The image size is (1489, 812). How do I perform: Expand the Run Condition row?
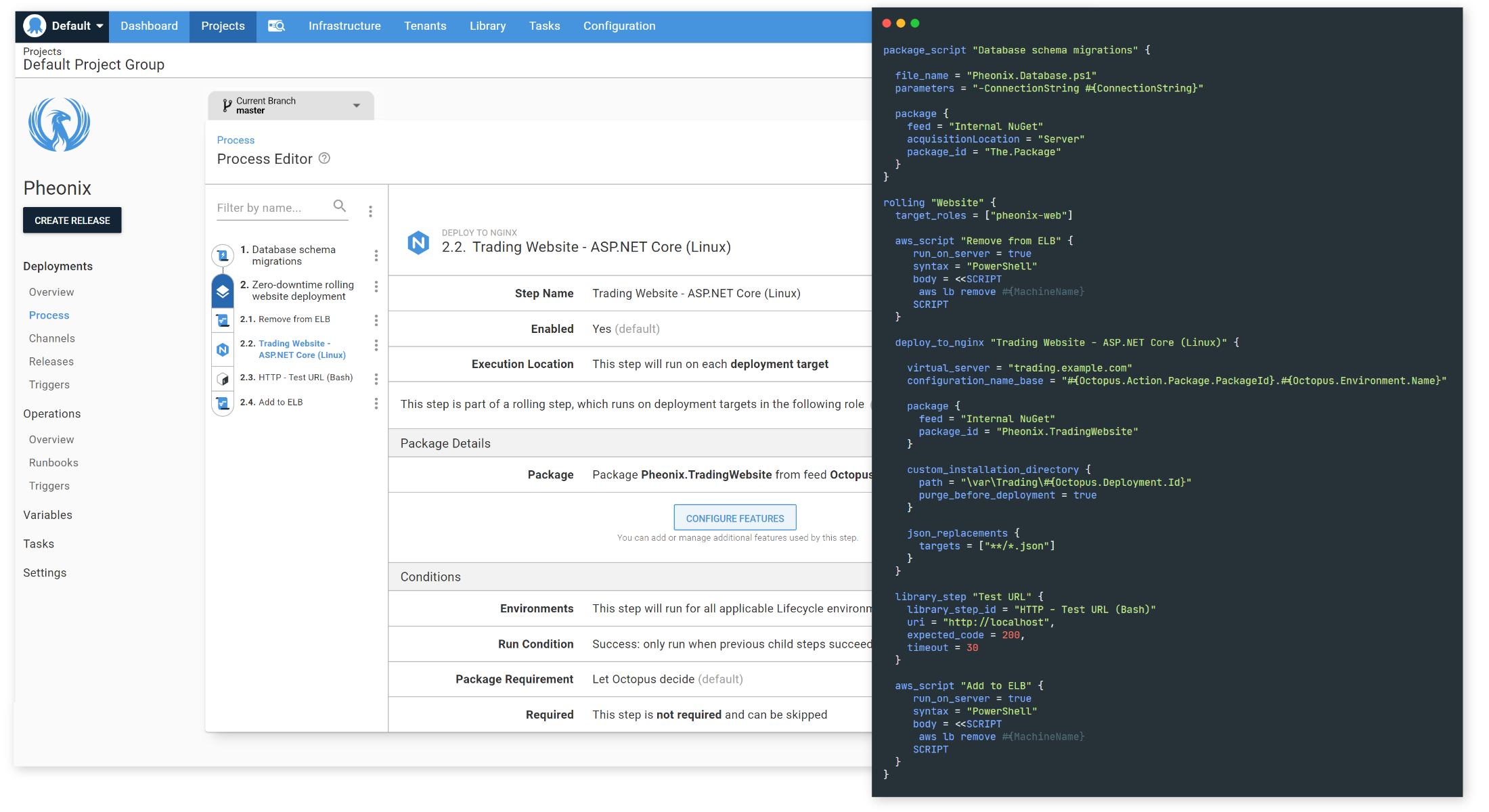(x=630, y=644)
